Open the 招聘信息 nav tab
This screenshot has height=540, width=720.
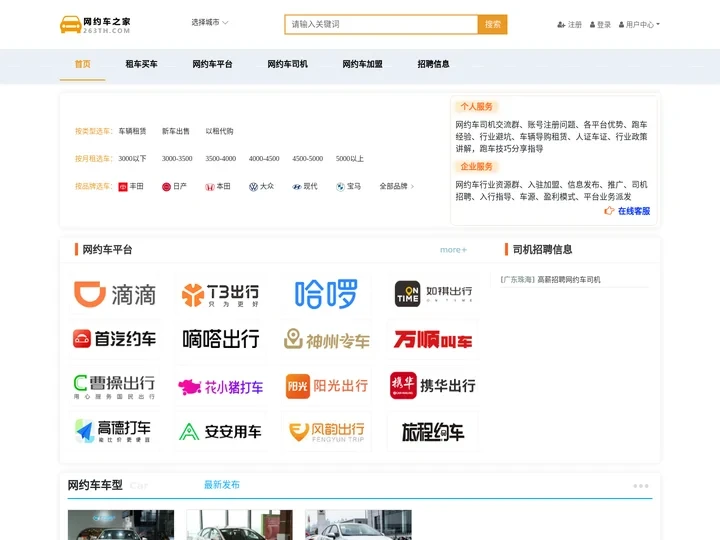click(x=433, y=64)
